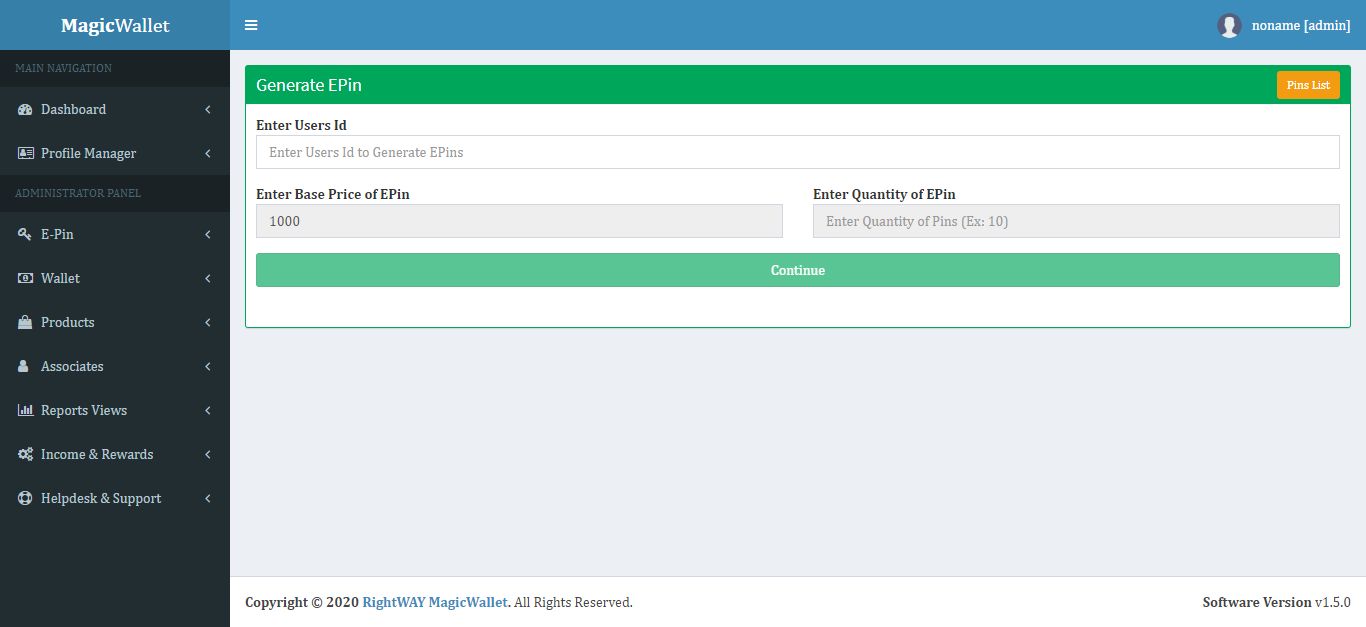Click the green Continue button

click(798, 270)
